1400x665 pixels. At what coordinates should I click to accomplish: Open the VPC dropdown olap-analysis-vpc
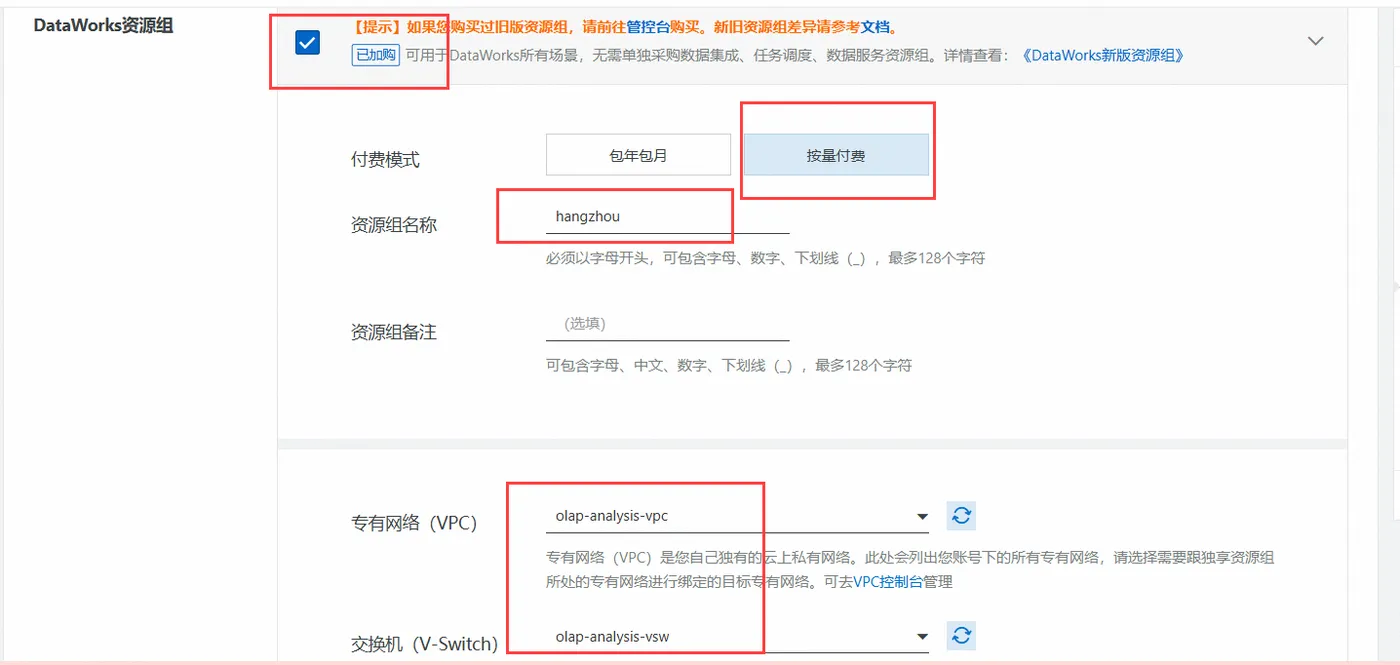click(738, 517)
